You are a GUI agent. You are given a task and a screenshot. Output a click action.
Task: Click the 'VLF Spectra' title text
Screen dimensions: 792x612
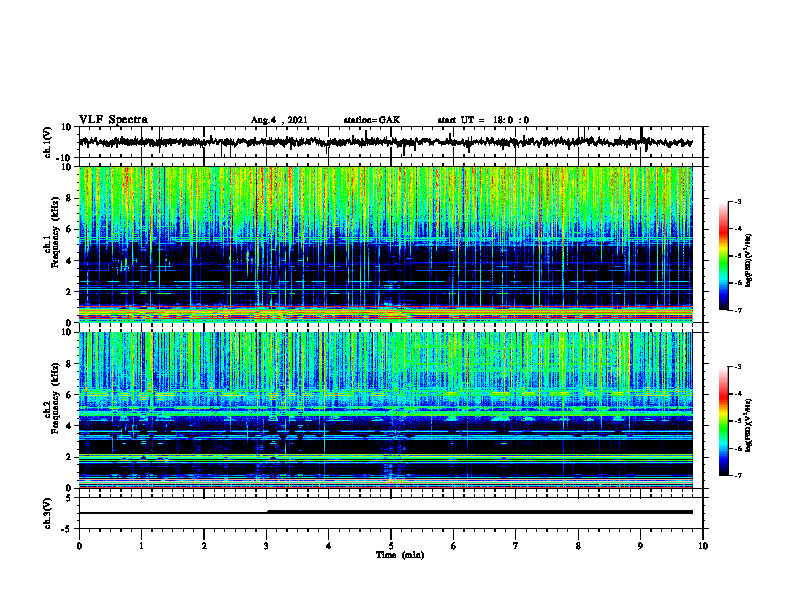113,120
